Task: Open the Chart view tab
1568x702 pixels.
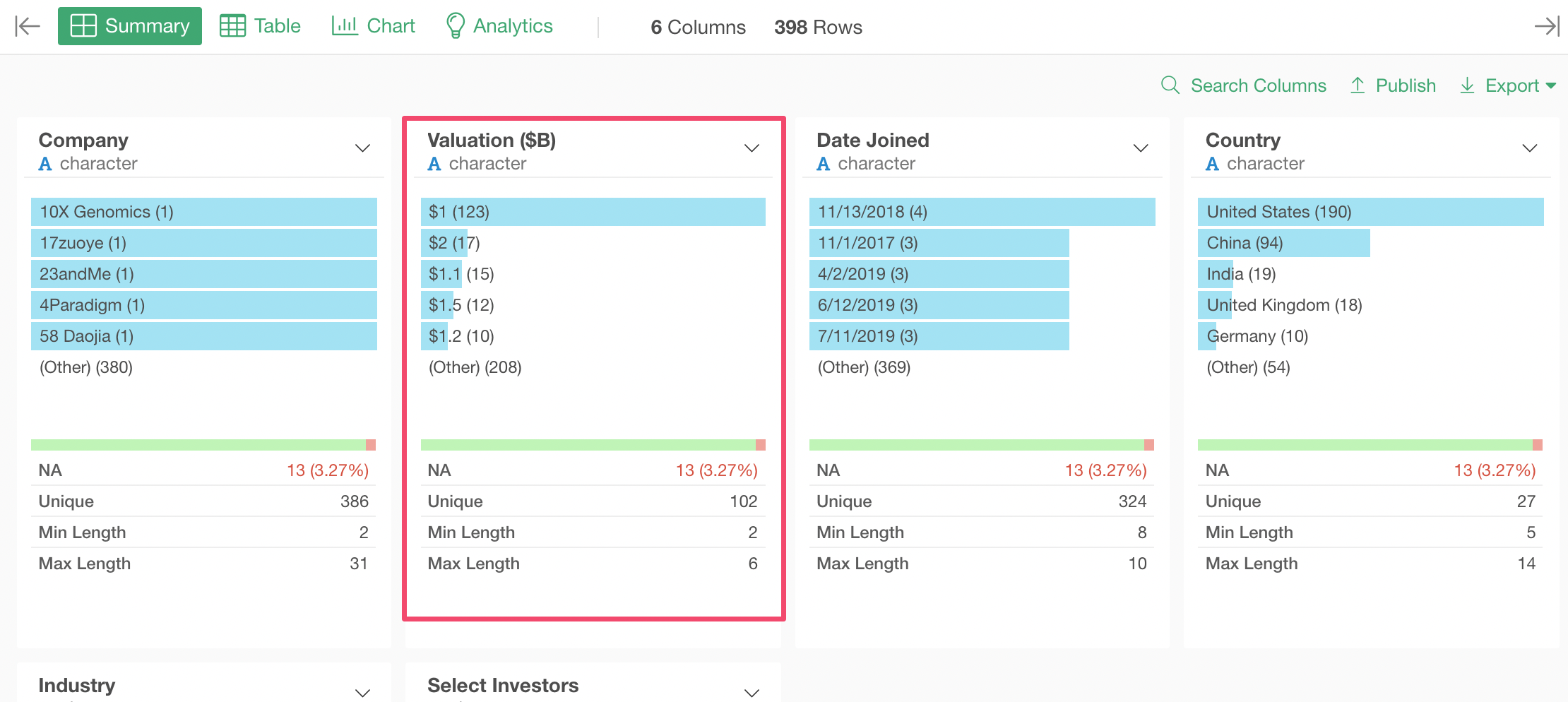Action: click(374, 26)
